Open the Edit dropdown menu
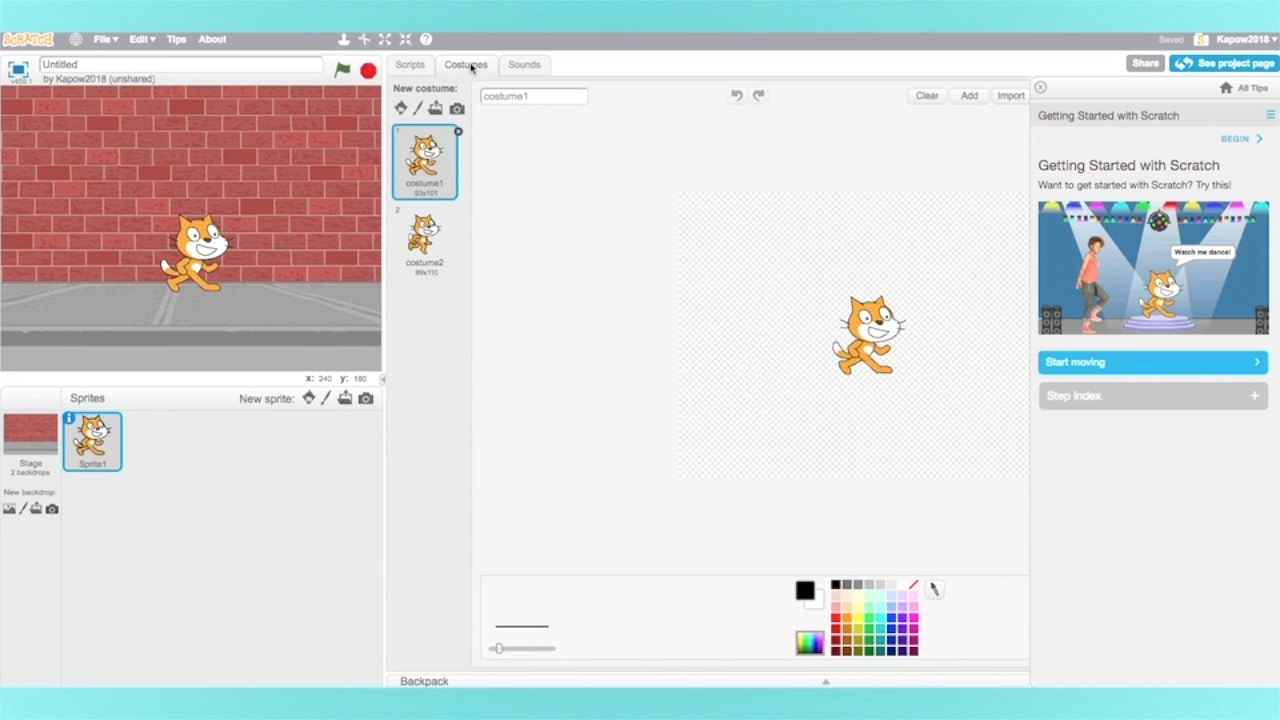Viewport: 1280px width, 720px height. pos(141,39)
